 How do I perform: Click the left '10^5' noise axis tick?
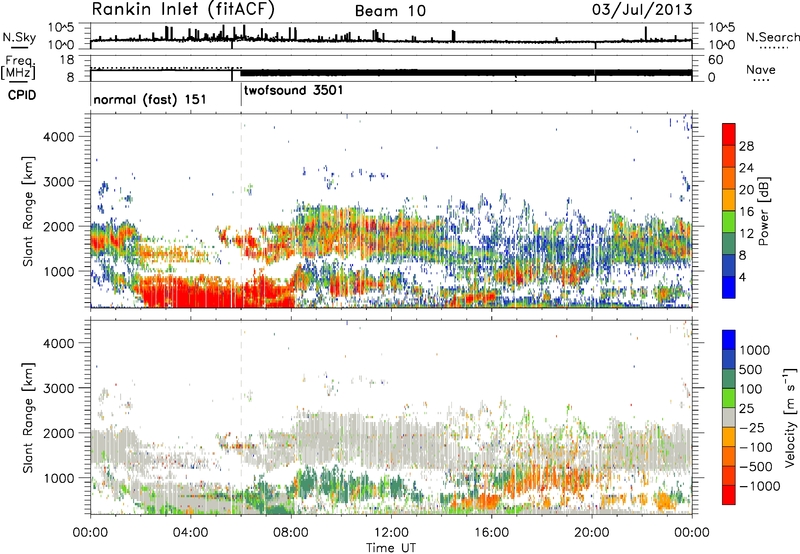pos(62,27)
